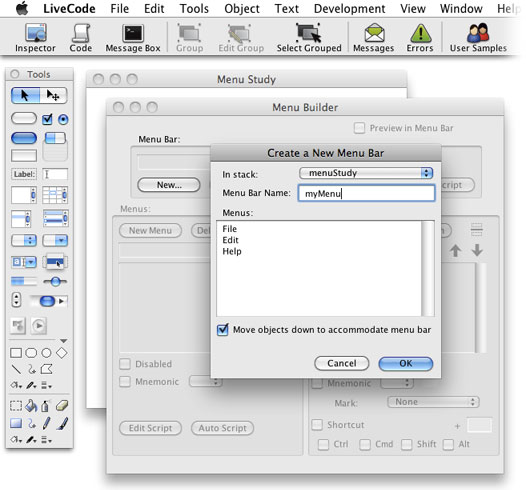Toggle the Shift modifier checkbox
This screenshot has height=490, width=526.
[x=407, y=444]
